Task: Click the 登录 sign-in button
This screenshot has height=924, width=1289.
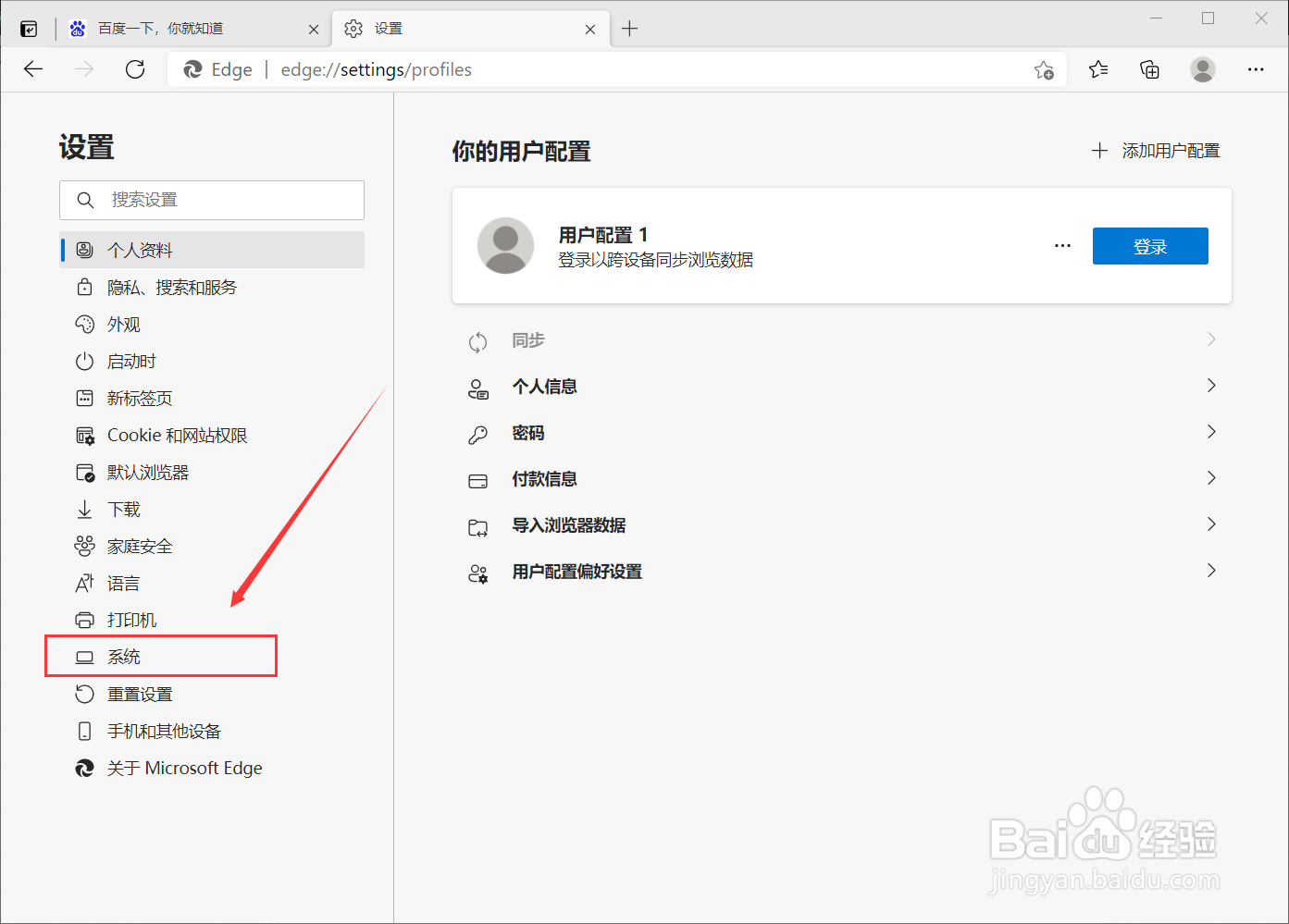Action: [1150, 246]
